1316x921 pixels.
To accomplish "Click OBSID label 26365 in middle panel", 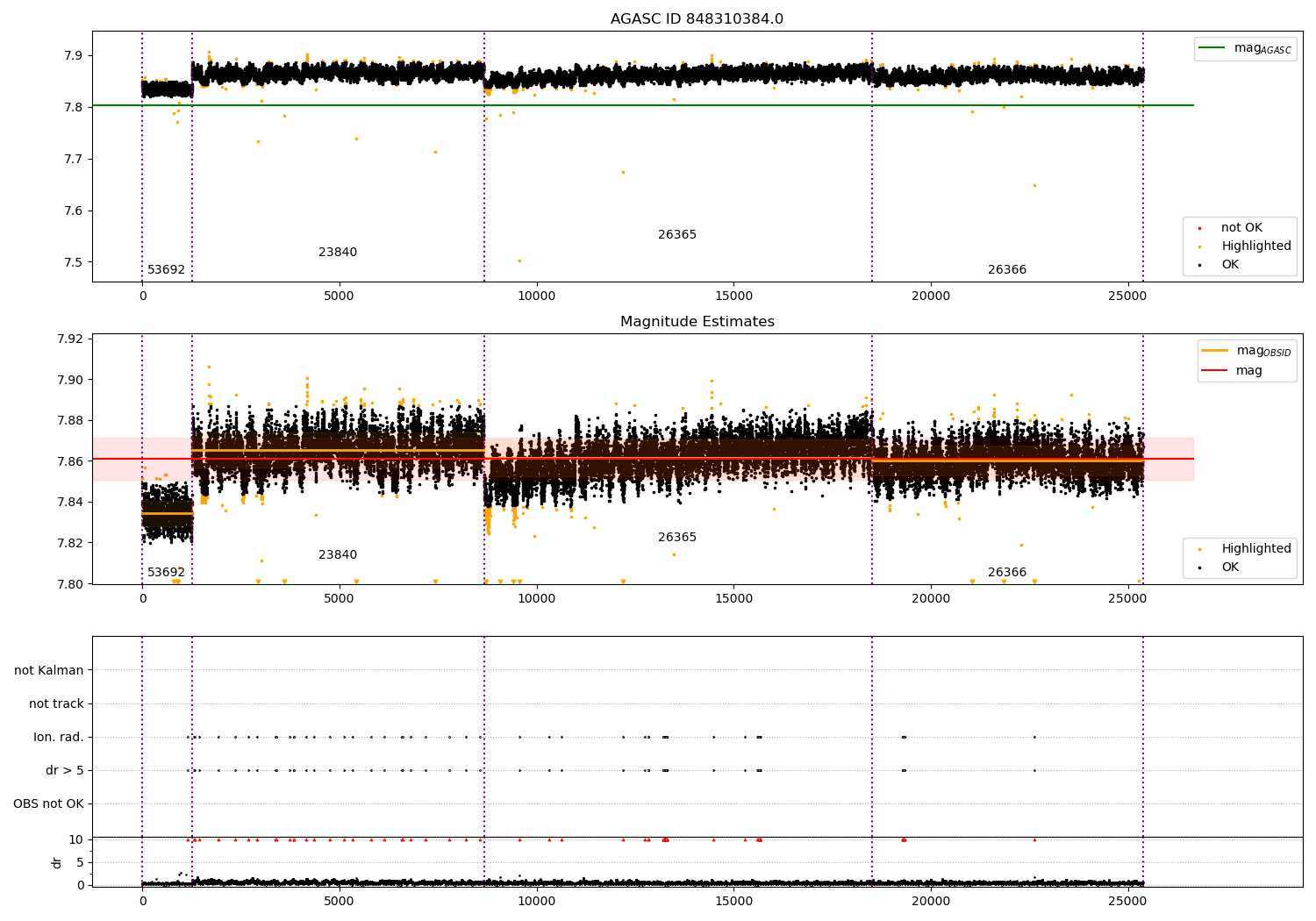I will pos(677,538).
